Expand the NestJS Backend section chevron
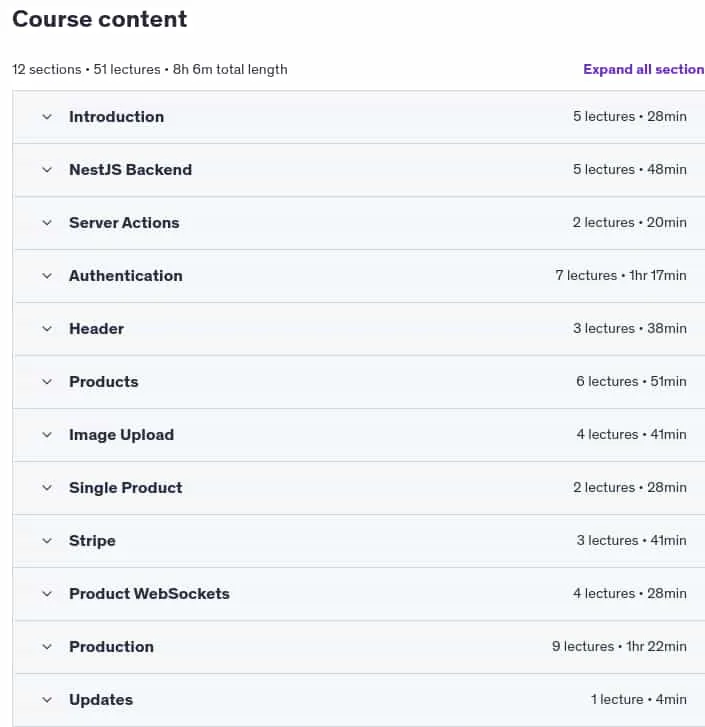The width and height of the screenshot is (705, 727). [47, 170]
